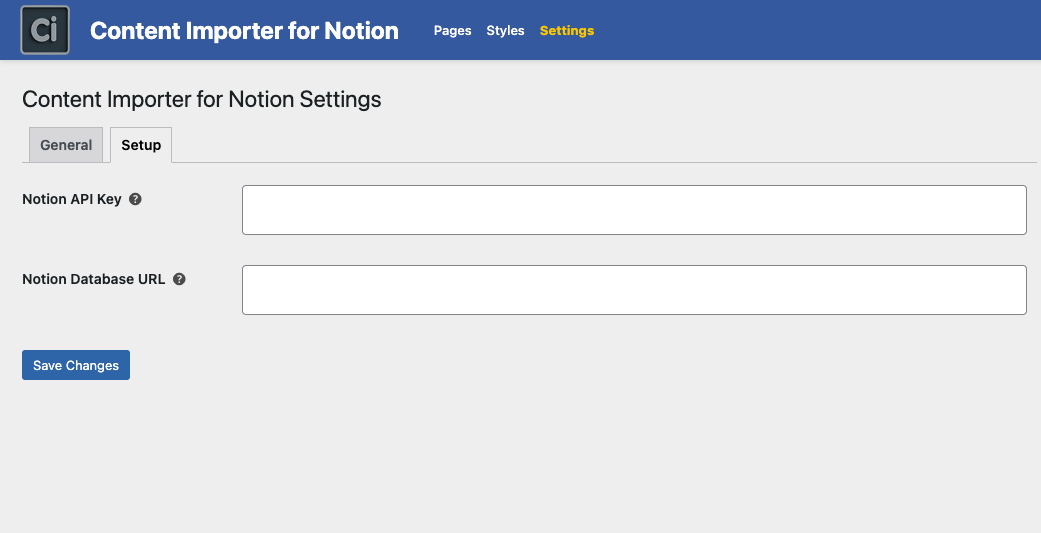The image size is (1041, 533).
Task: Select the highlighted Settings navigation item
Action: (x=567, y=31)
